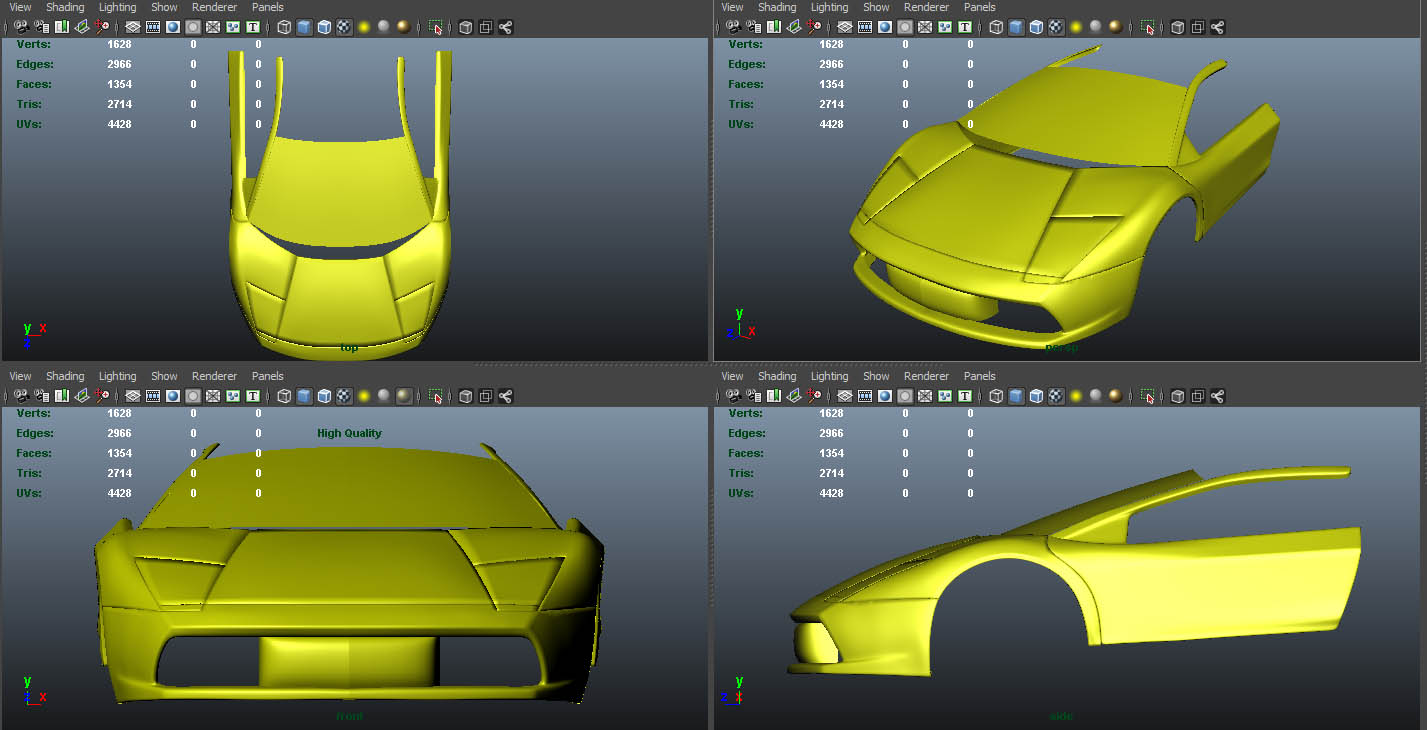This screenshot has width=1427, height=730.
Task: Toggle Grid icon in front view panel
Action: [133, 396]
